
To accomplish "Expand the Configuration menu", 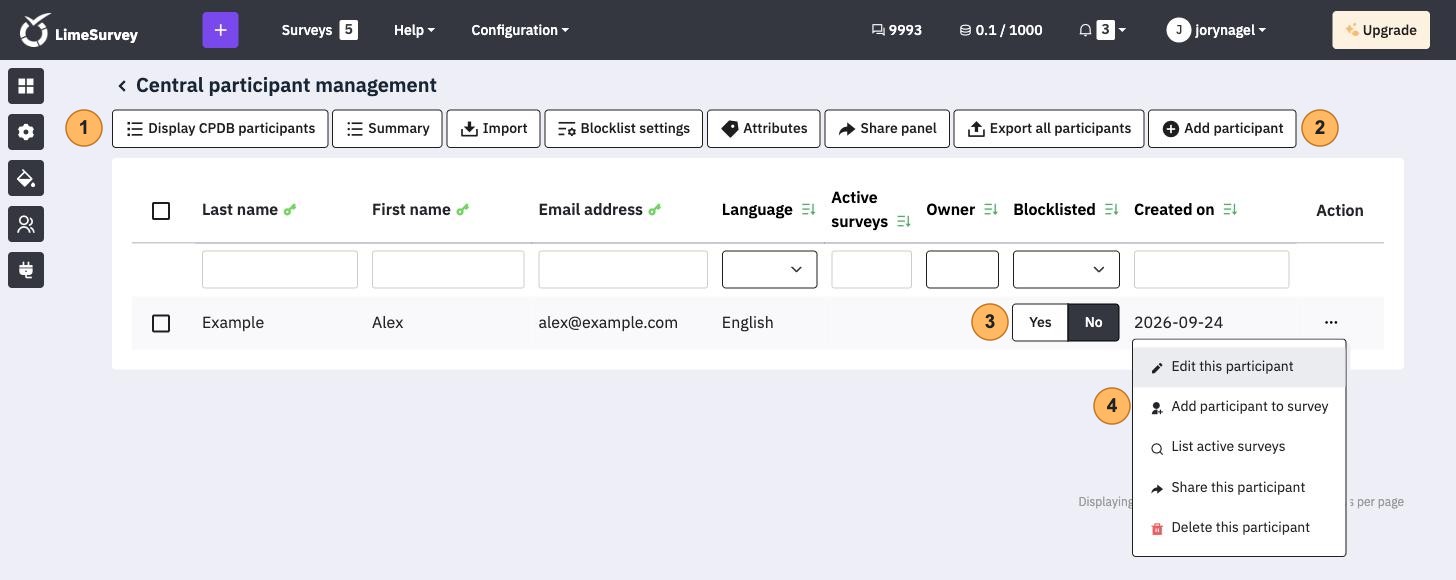I will pyautogui.click(x=520, y=30).
